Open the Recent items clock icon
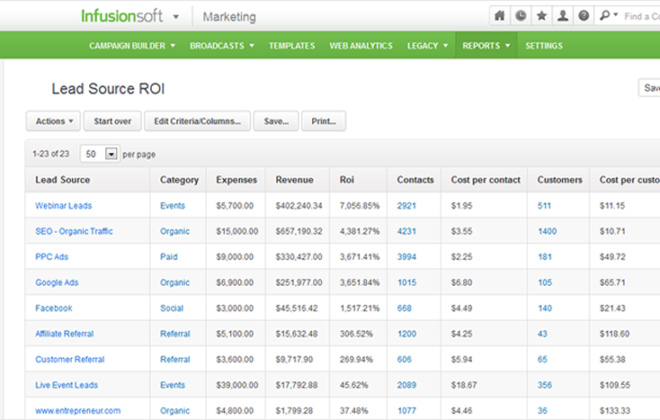Viewport: 660px width, 420px height. point(521,16)
